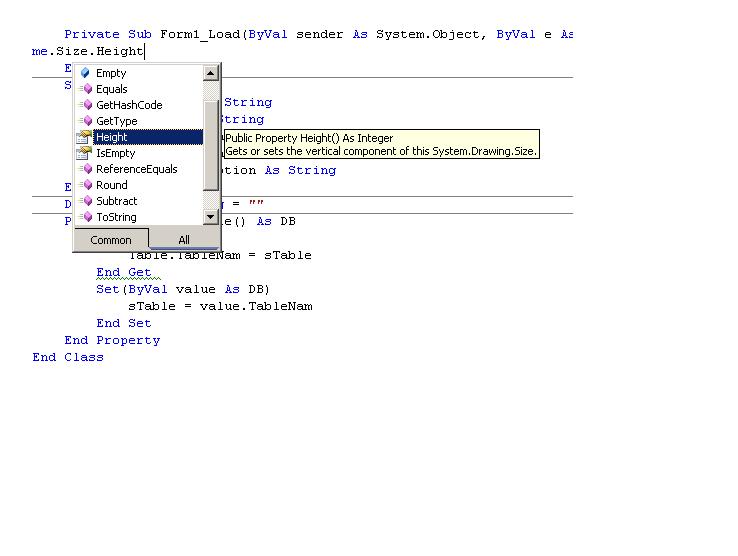Click the list scrollbar down arrow
The width and height of the screenshot is (738, 556).
pyautogui.click(x=210, y=217)
